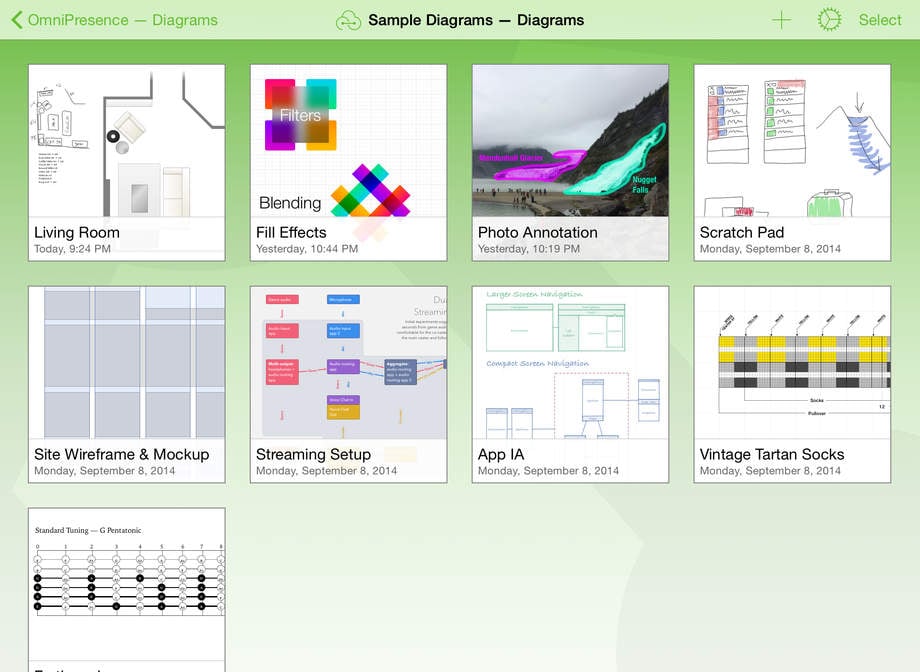Open the Fill Effects diagram preview
The image size is (920, 672).
pos(349,141)
